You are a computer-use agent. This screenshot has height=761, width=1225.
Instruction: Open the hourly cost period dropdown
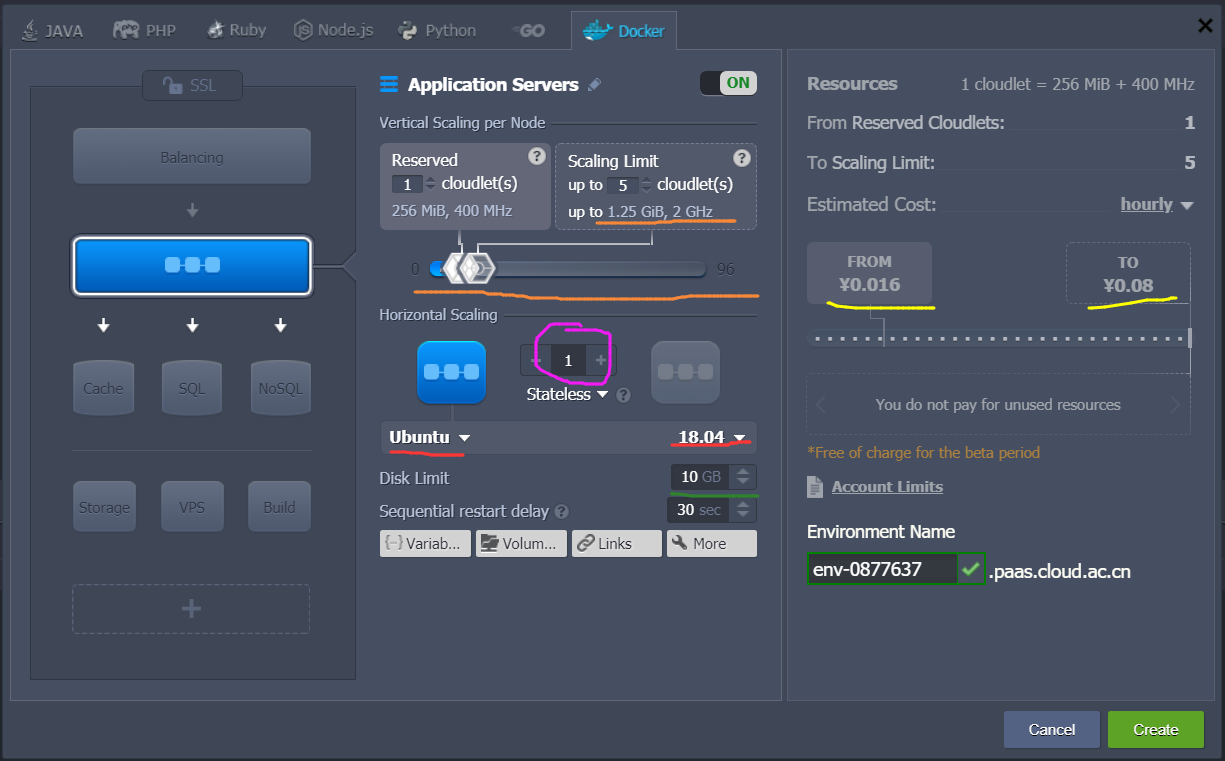coord(1157,204)
